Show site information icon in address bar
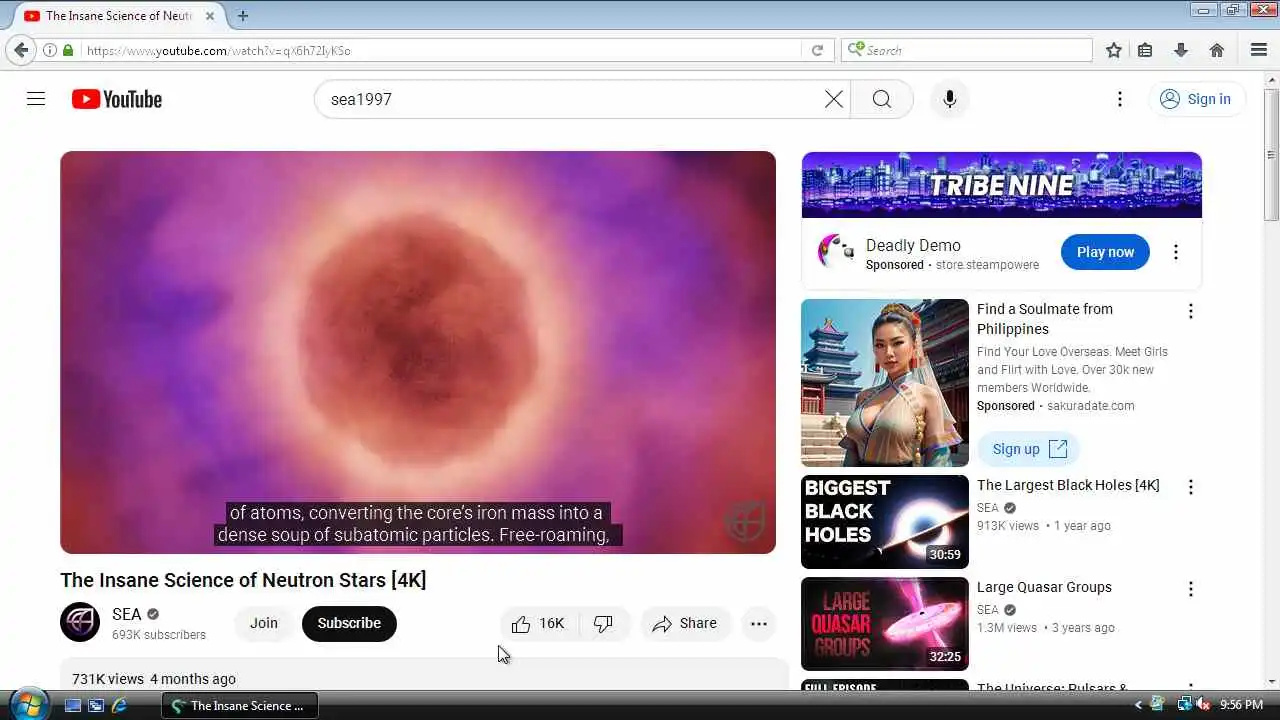1280x720 pixels. (49, 50)
